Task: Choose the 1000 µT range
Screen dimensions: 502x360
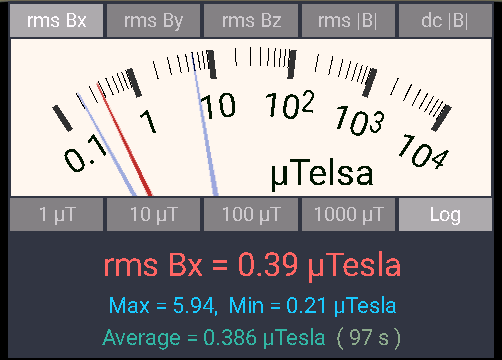Action: click(348, 214)
